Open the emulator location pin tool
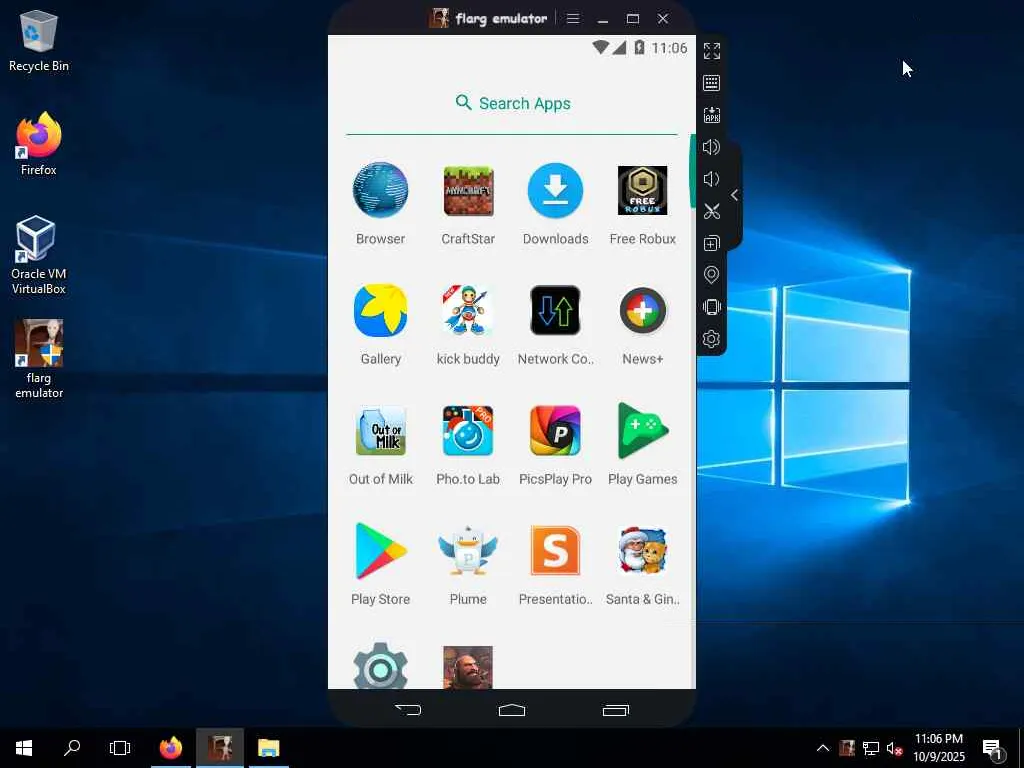1024x768 pixels. coord(712,275)
